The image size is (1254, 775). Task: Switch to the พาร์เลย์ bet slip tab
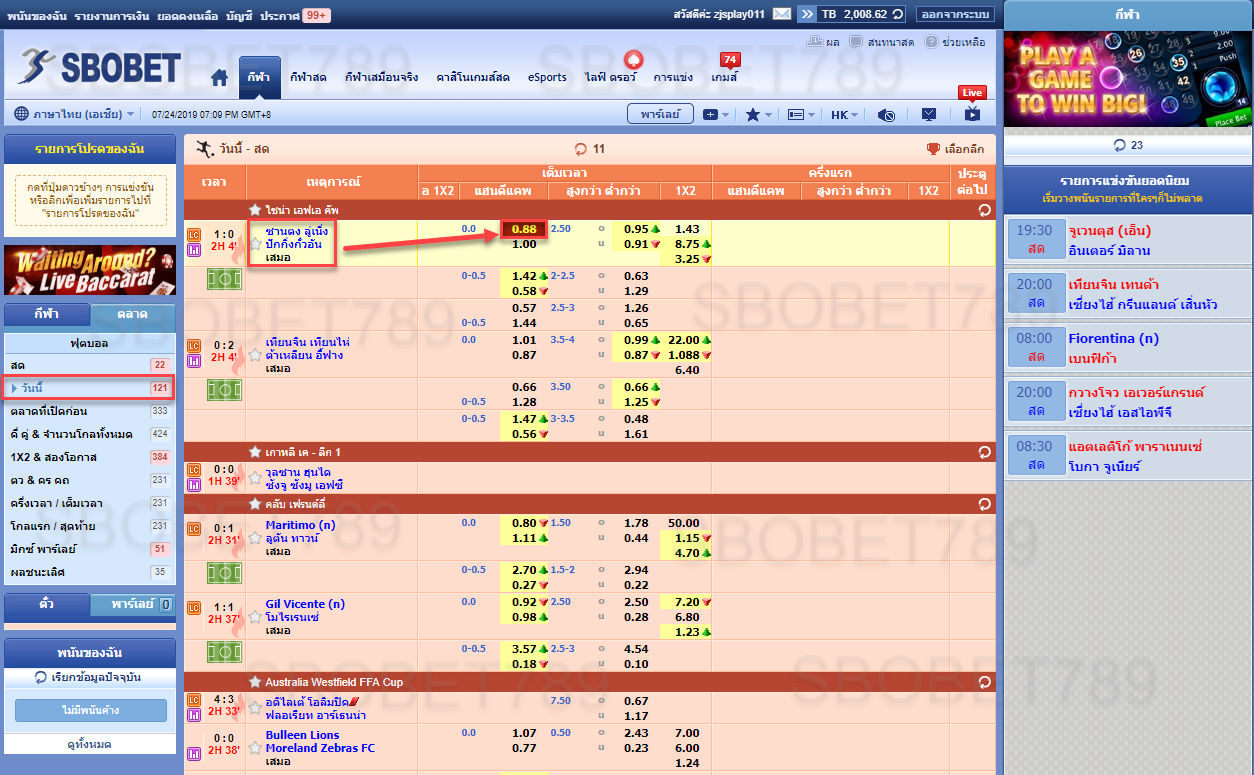pyautogui.click(x=132, y=605)
